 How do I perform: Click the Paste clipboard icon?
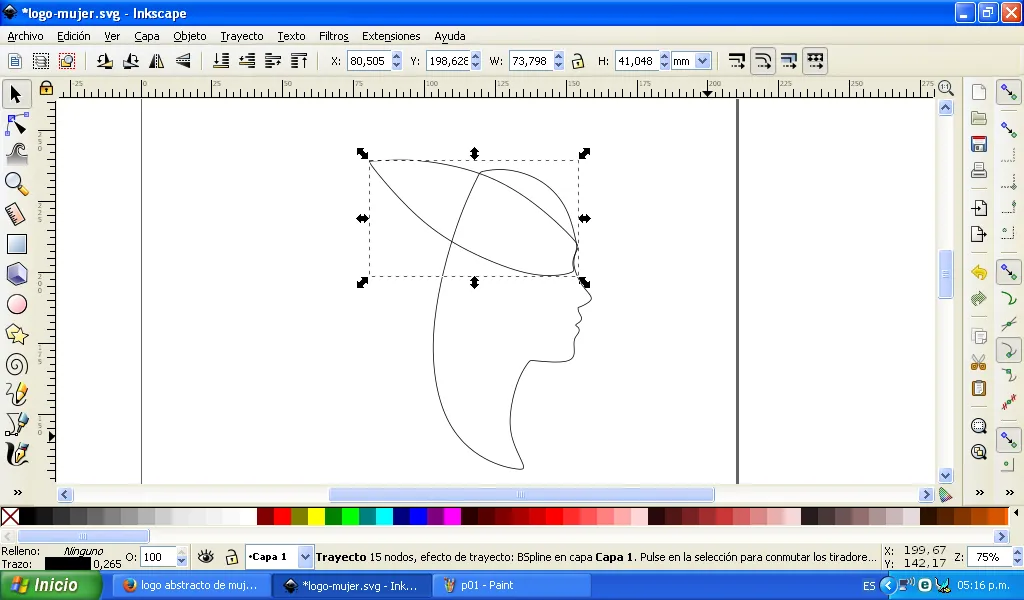pos(978,388)
